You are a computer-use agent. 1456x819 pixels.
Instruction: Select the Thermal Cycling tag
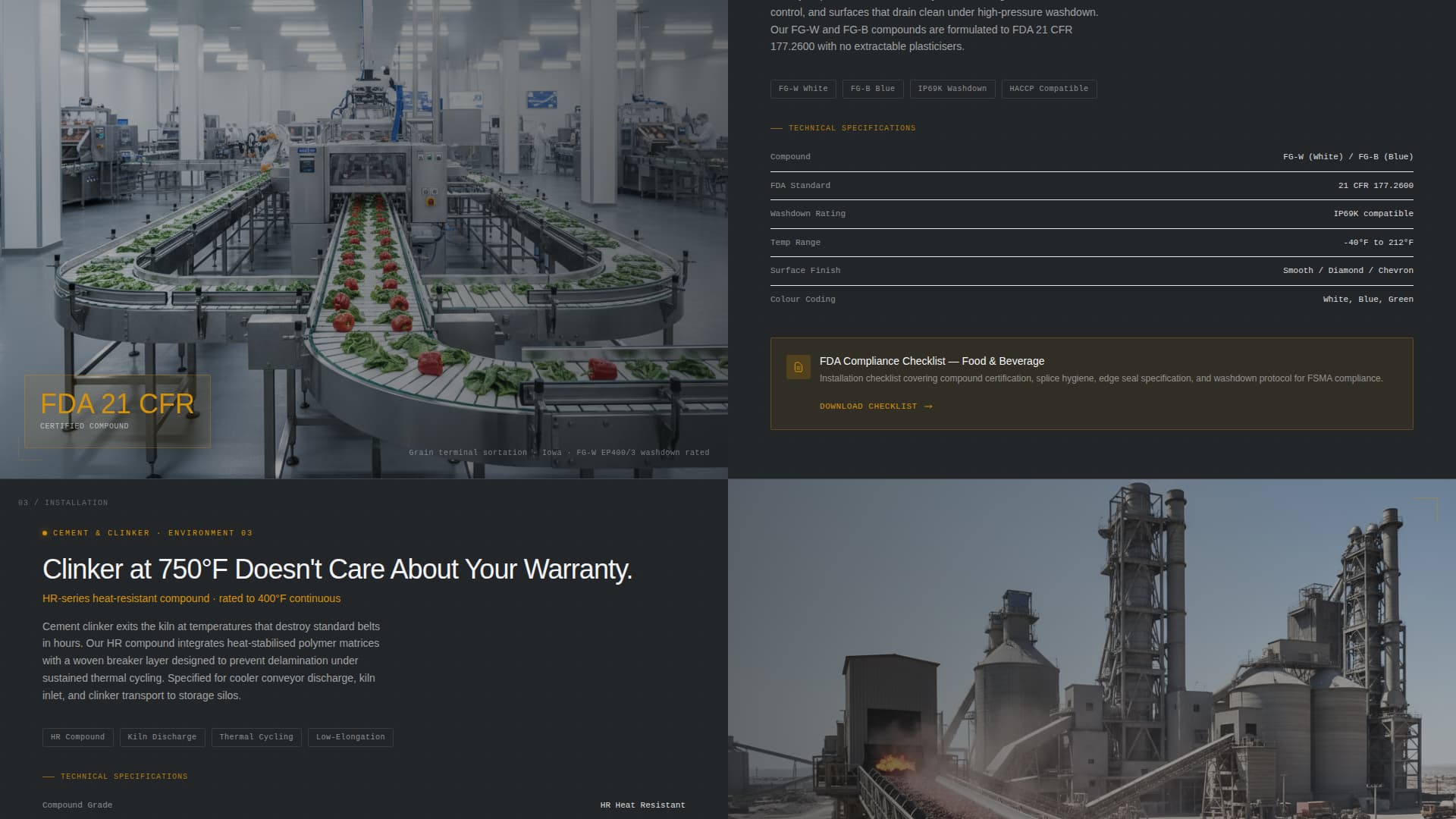point(256,736)
